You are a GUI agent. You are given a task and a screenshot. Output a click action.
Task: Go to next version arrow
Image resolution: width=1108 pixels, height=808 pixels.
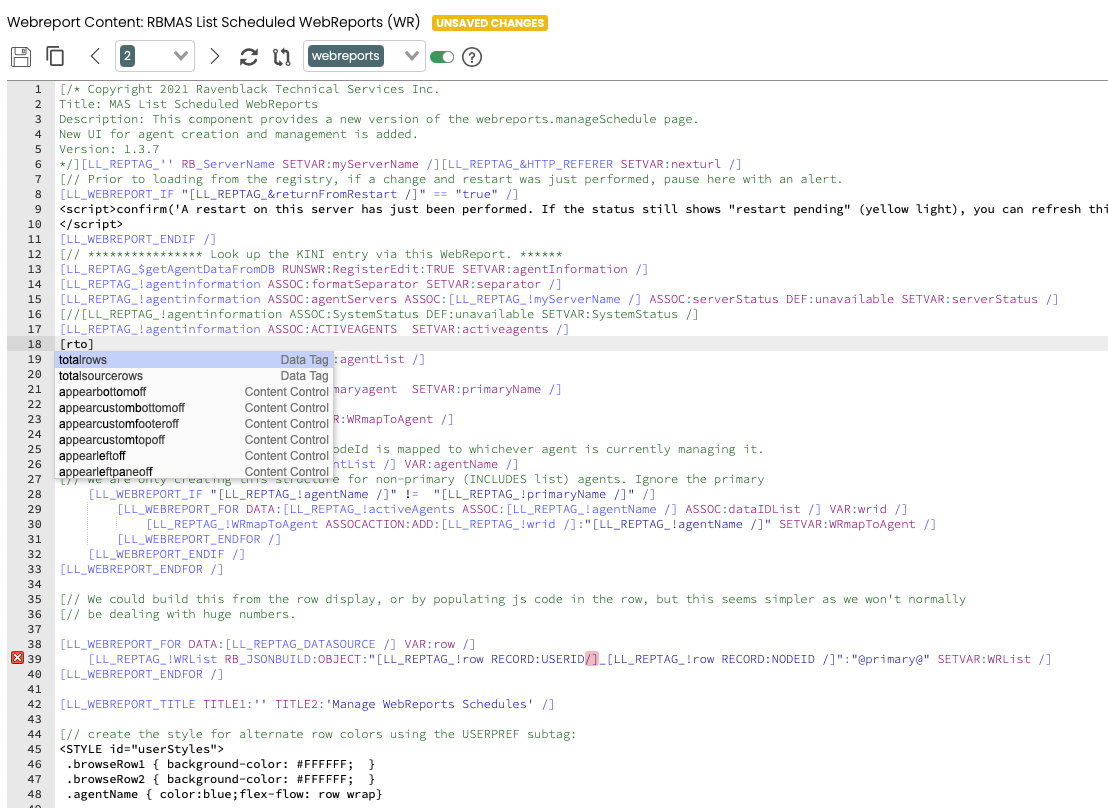point(215,57)
